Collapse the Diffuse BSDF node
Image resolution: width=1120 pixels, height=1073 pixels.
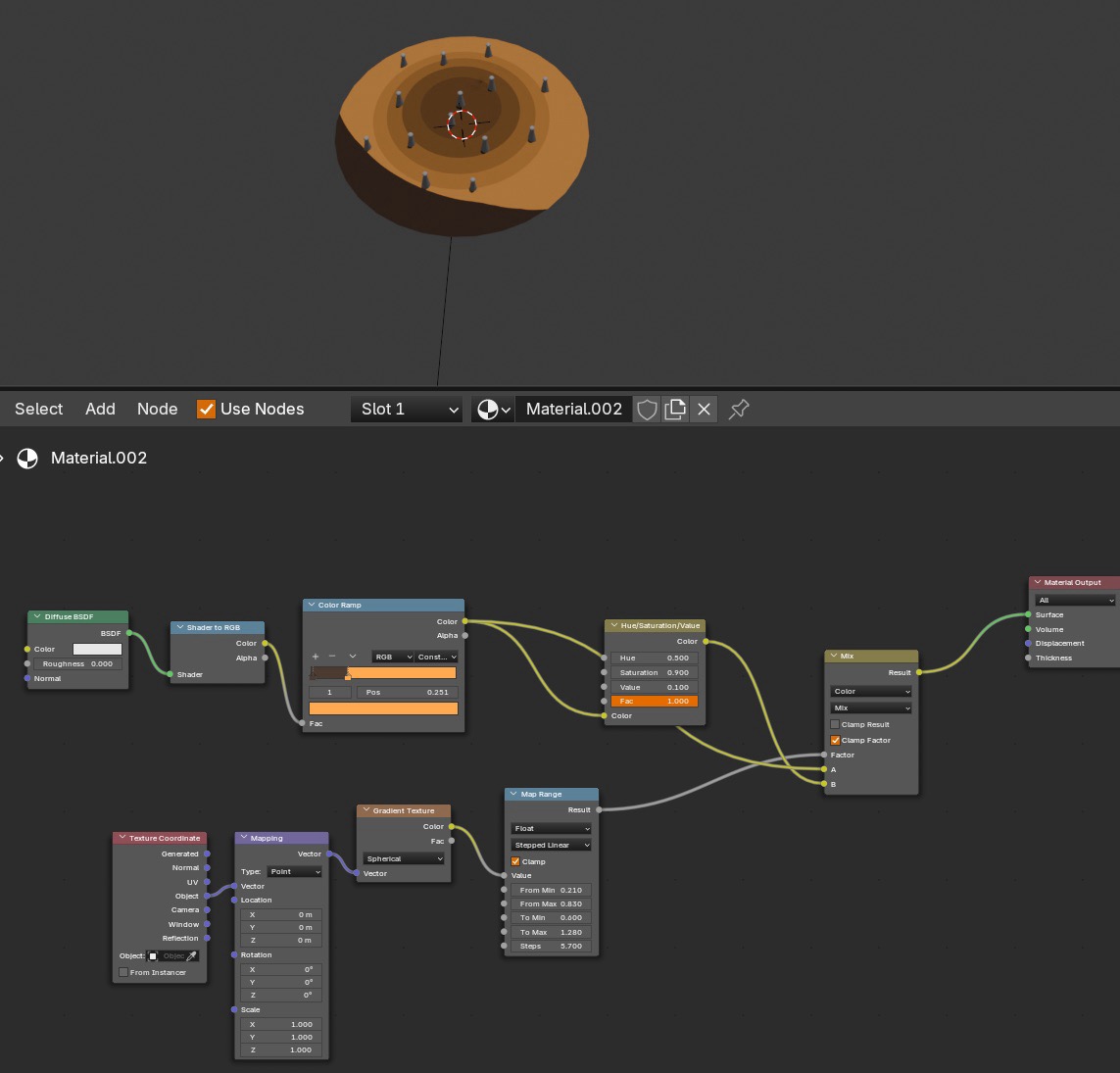click(37, 616)
